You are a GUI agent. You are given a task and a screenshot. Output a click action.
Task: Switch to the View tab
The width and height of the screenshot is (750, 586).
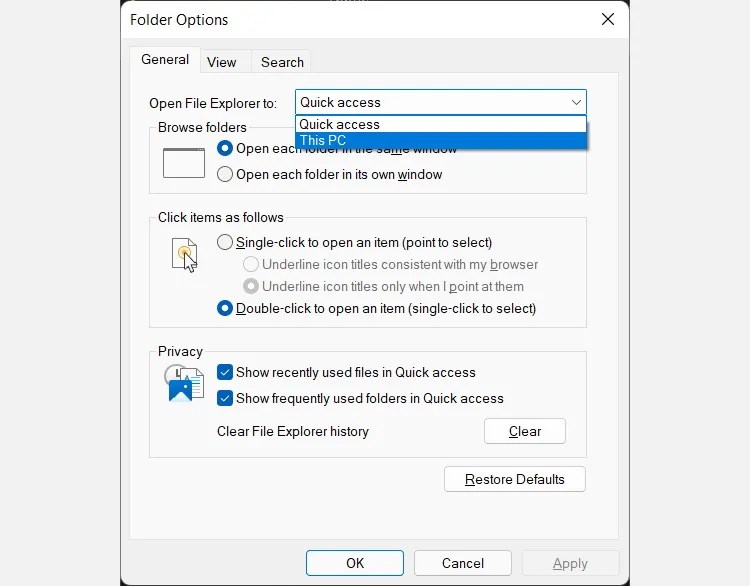(x=221, y=62)
